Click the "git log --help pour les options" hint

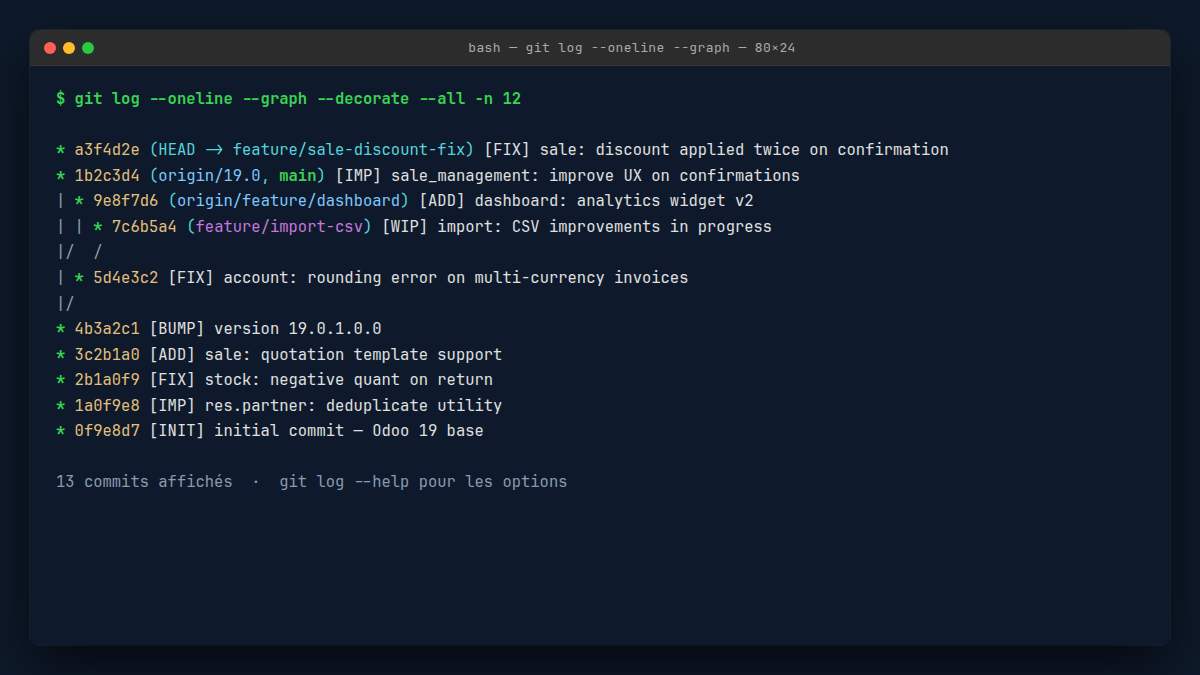424,482
